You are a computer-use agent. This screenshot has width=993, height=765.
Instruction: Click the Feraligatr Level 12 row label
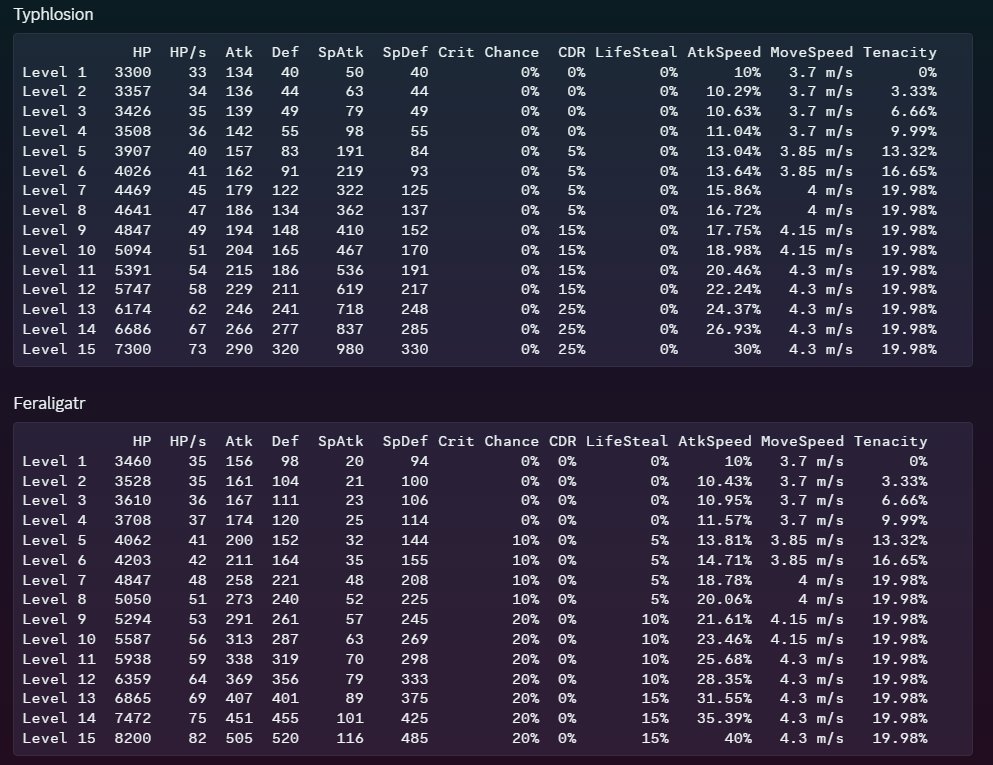coord(59,679)
